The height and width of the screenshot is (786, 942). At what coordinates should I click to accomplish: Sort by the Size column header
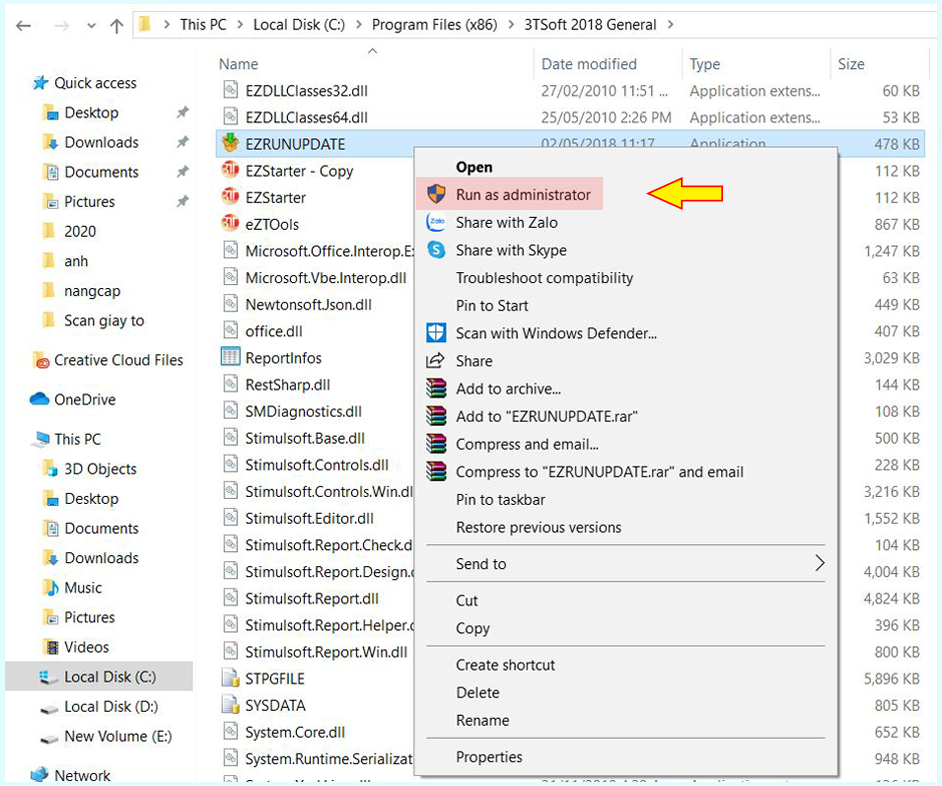click(851, 64)
